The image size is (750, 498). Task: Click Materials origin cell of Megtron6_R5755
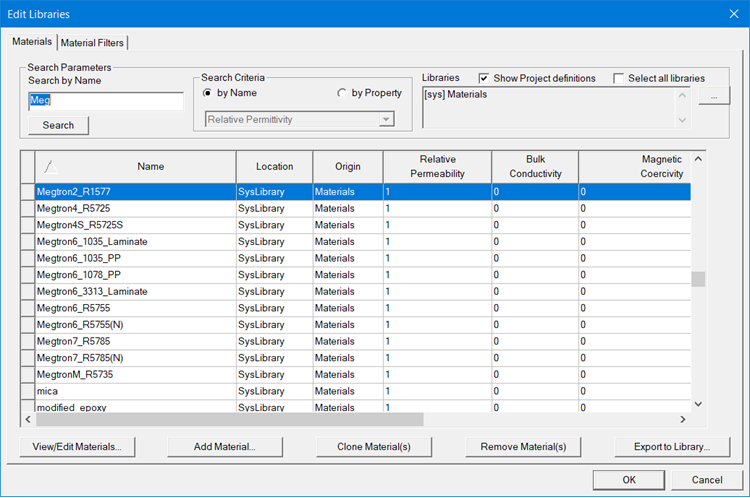coord(348,308)
